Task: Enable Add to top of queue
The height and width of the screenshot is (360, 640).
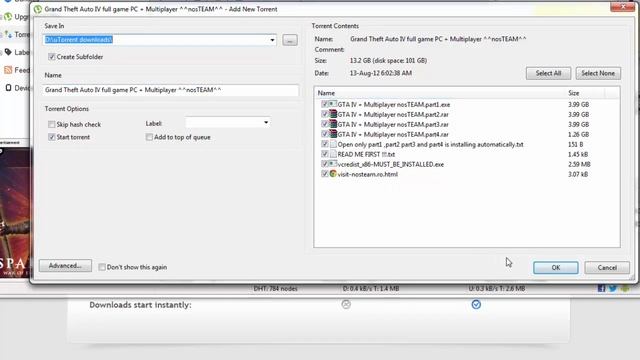Action: tap(149, 137)
